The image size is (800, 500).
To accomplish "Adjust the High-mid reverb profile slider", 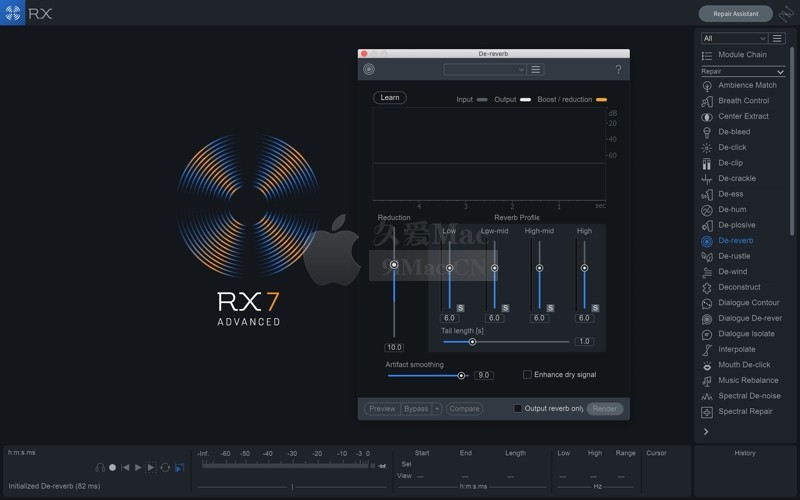I will [x=539, y=268].
